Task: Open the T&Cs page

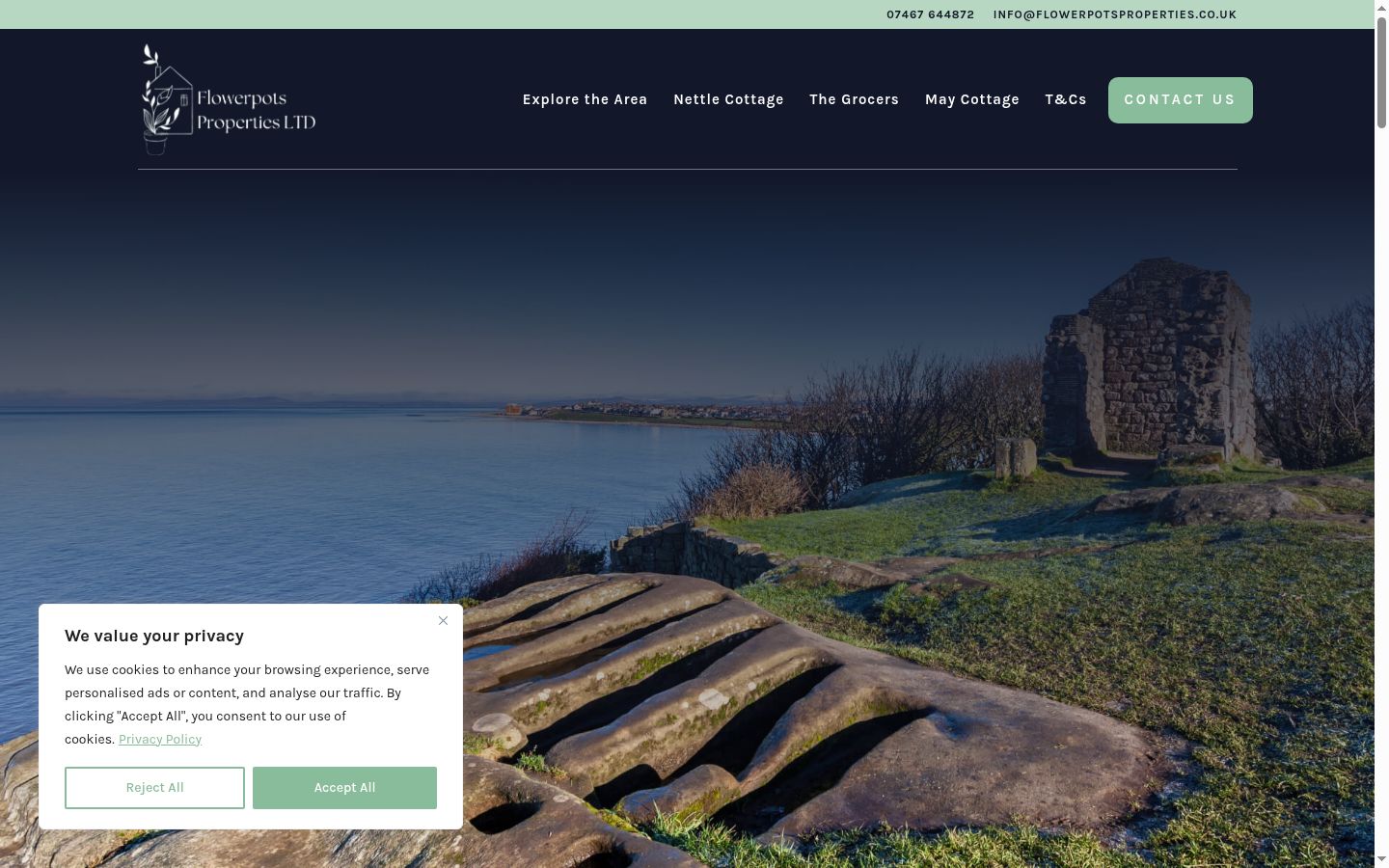Action: coord(1065,99)
